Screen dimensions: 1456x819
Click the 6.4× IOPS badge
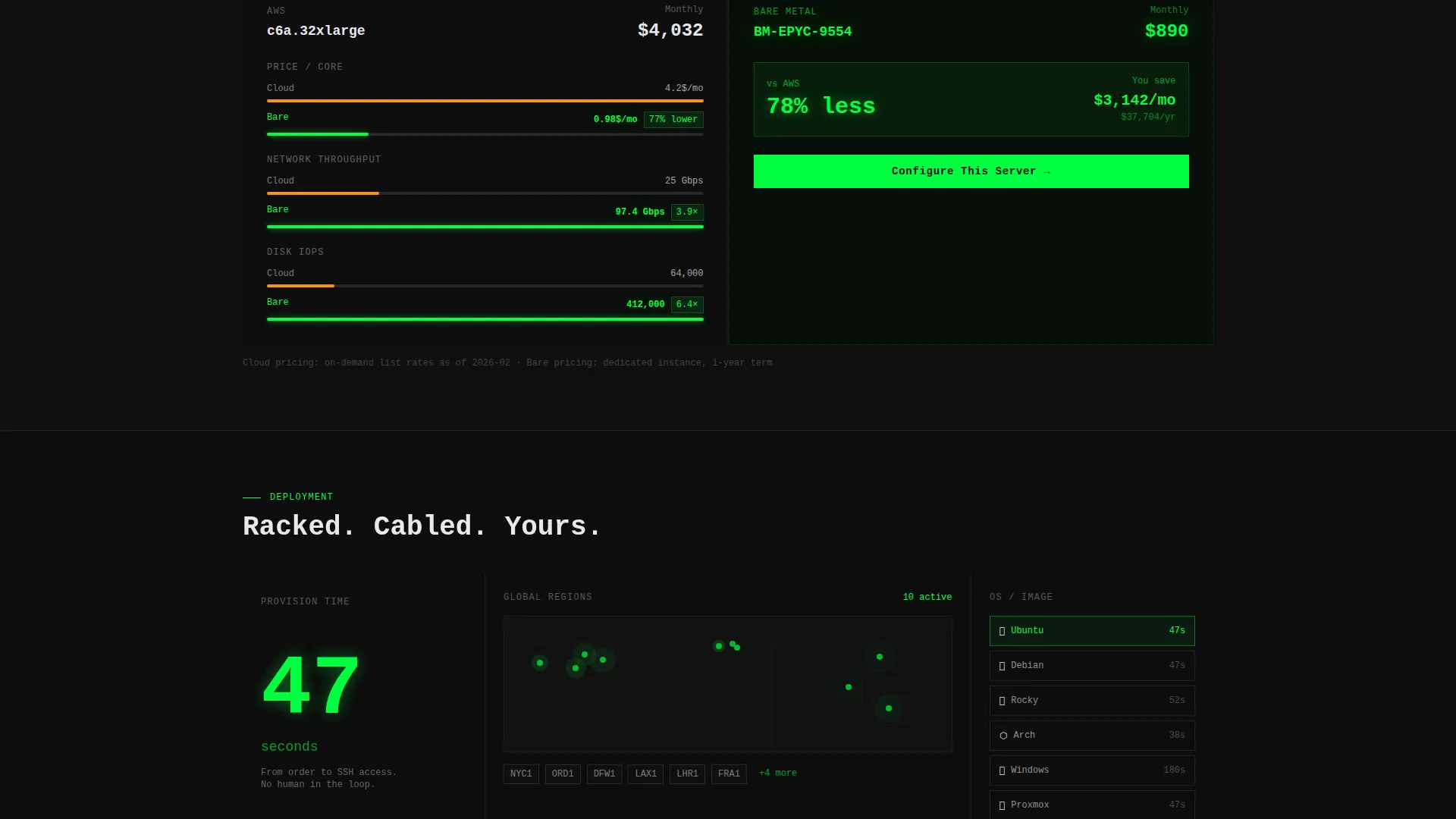pos(687,305)
